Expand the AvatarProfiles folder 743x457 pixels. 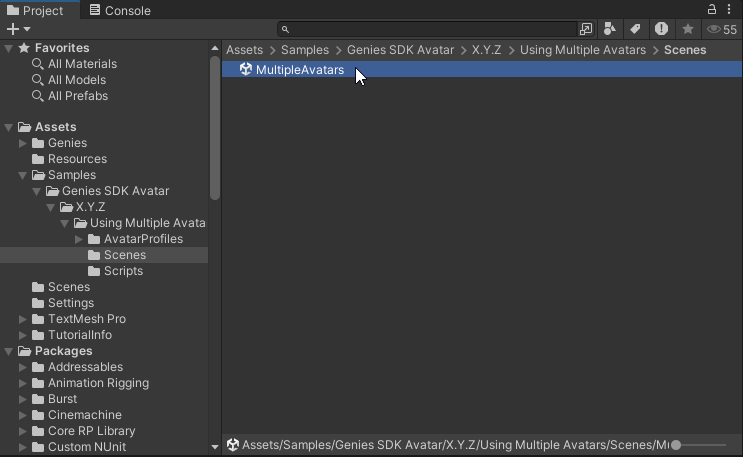pyautogui.click(x=79, y=239)
